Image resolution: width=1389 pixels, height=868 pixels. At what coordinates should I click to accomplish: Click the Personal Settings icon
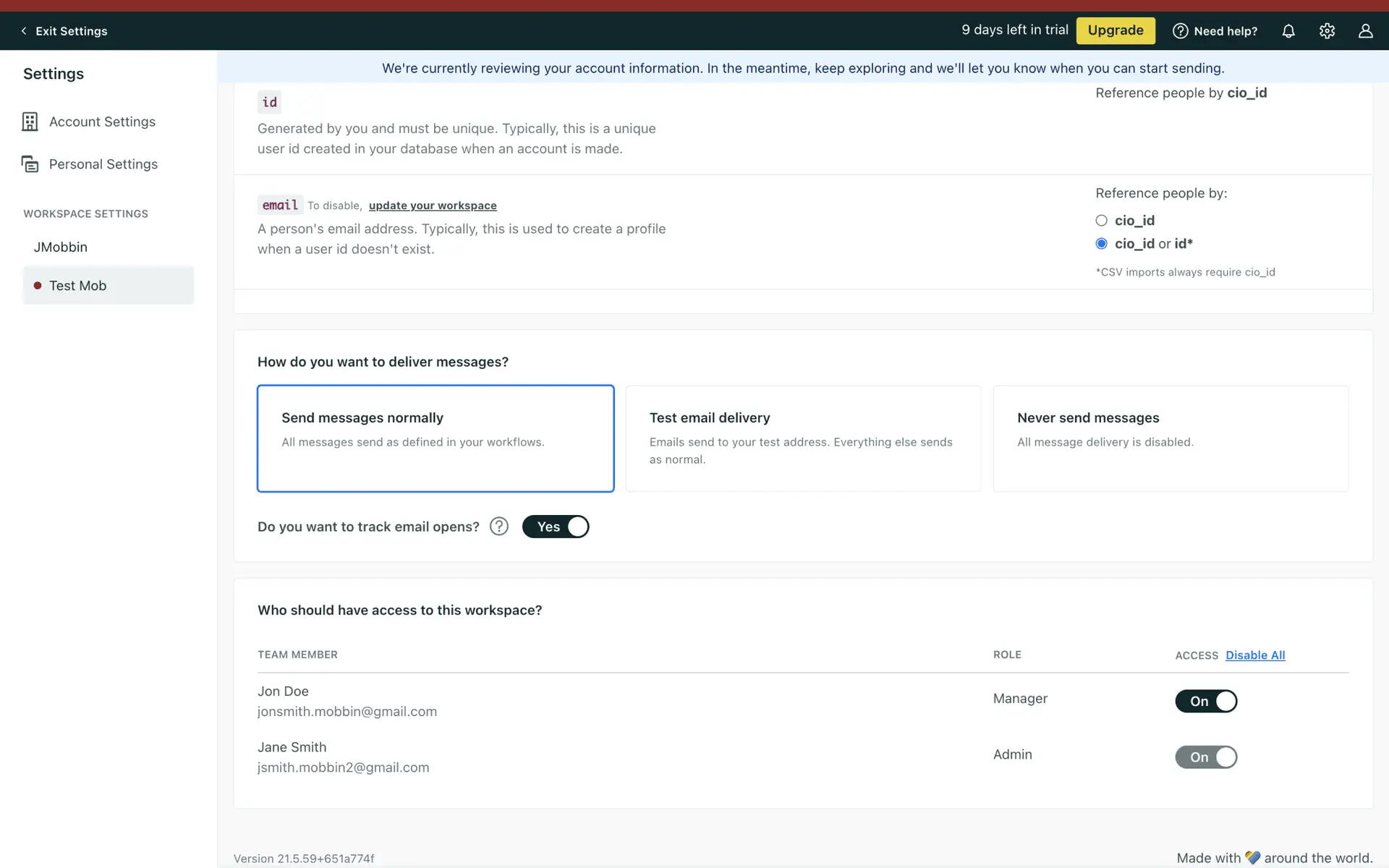click(30, 164)
